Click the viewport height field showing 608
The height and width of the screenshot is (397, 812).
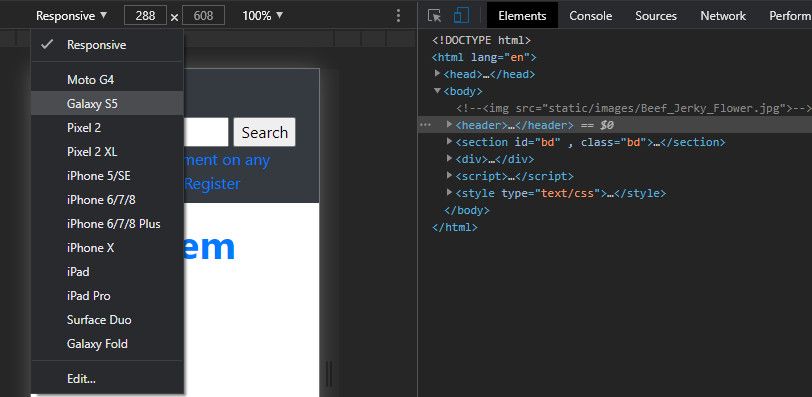point(204,16)
